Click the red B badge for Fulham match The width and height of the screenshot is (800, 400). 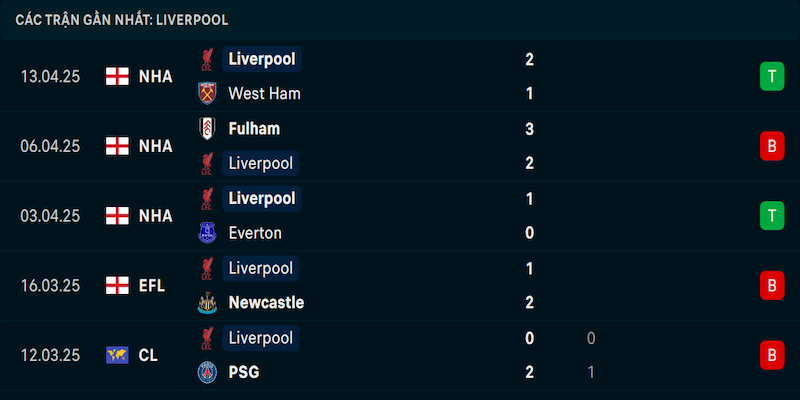tap(772, 146)
